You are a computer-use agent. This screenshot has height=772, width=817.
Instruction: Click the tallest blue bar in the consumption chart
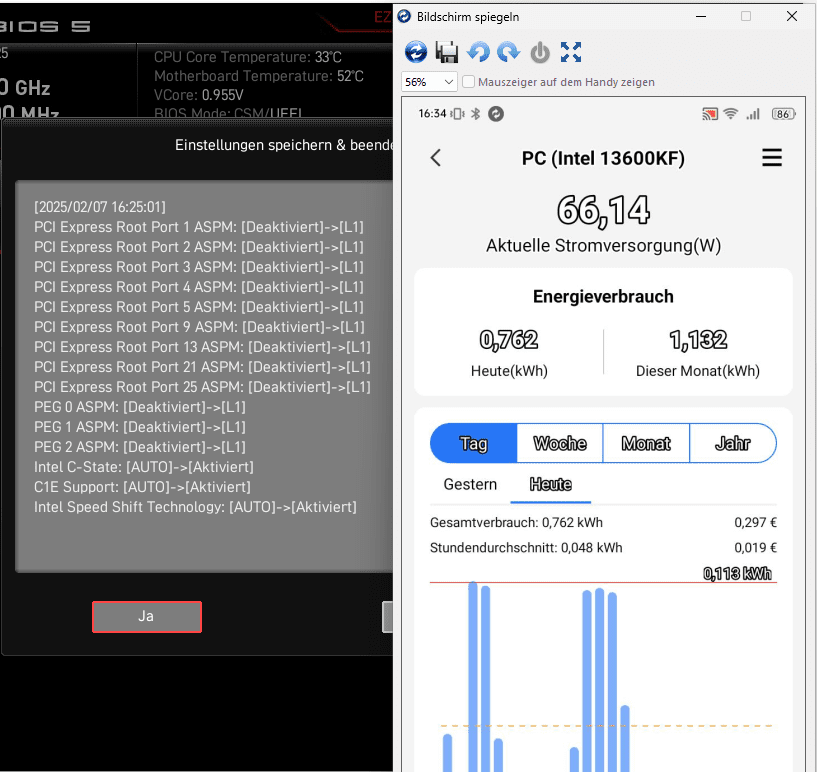pyautogui.click(x=473, y=676)
